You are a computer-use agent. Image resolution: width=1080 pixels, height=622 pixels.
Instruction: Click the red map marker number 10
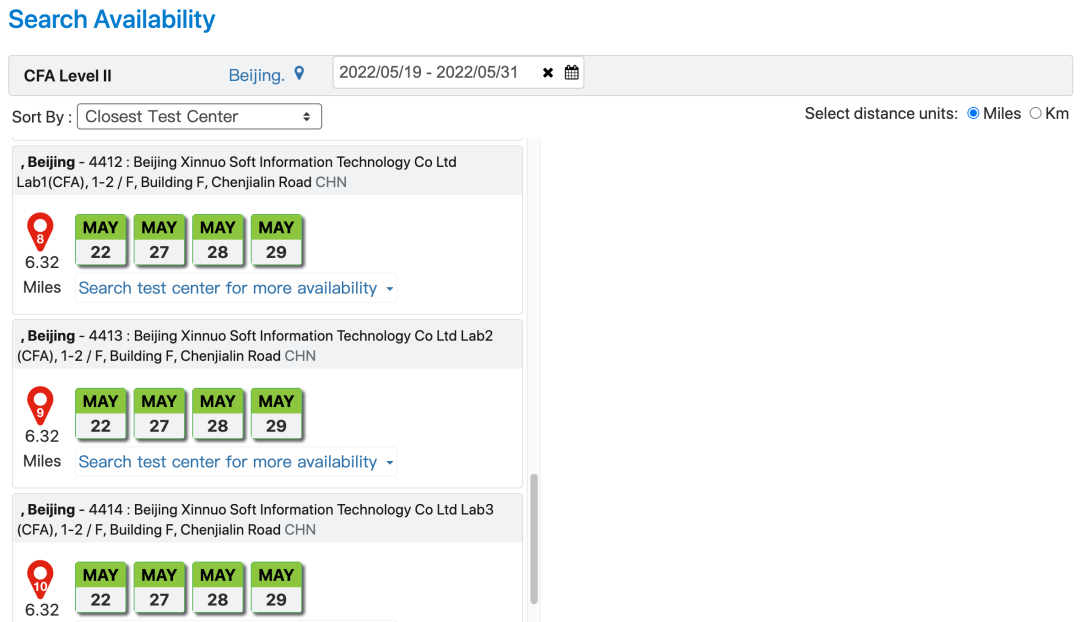point(40,580)
